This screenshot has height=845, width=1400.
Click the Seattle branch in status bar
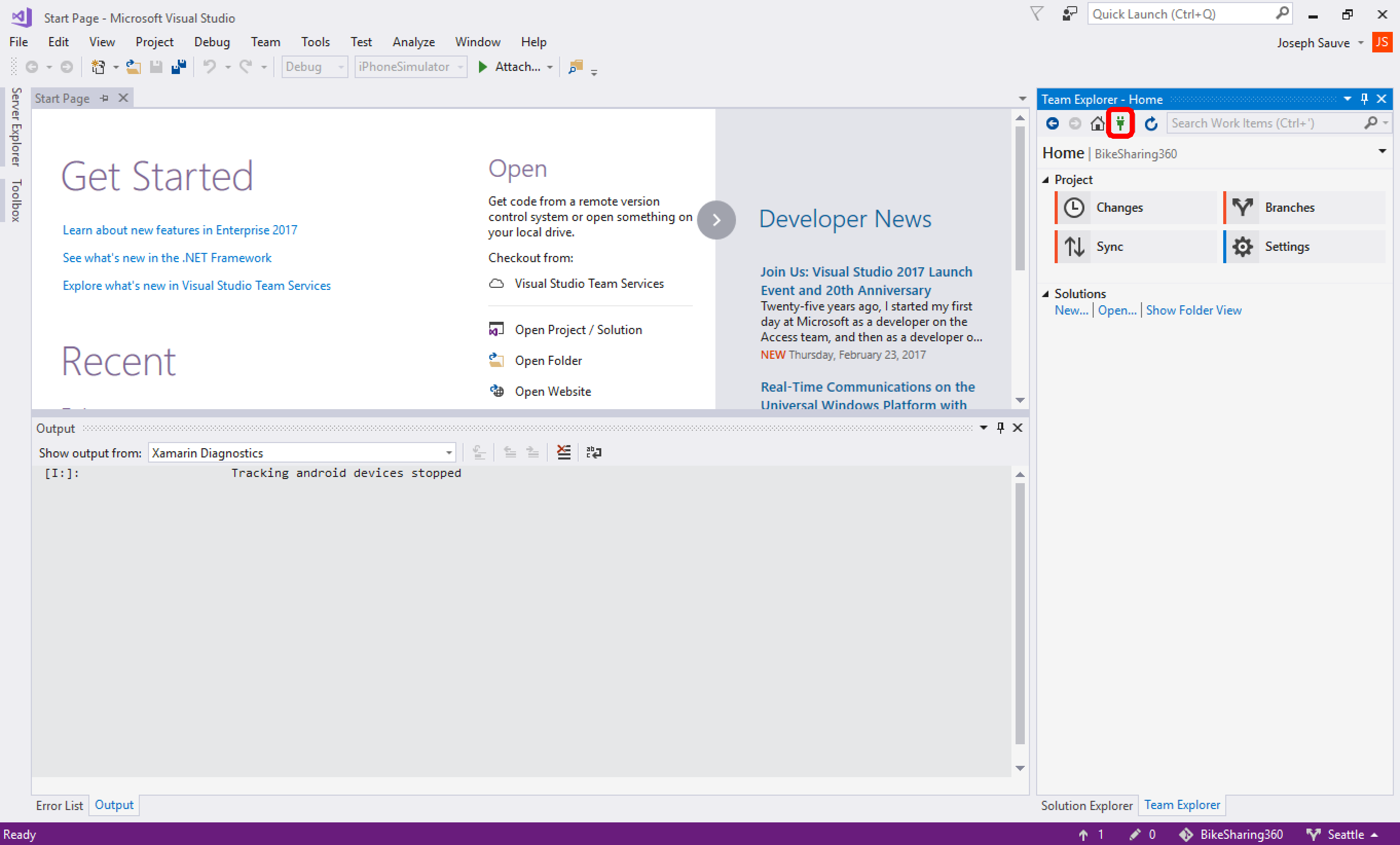[1341, 834]
